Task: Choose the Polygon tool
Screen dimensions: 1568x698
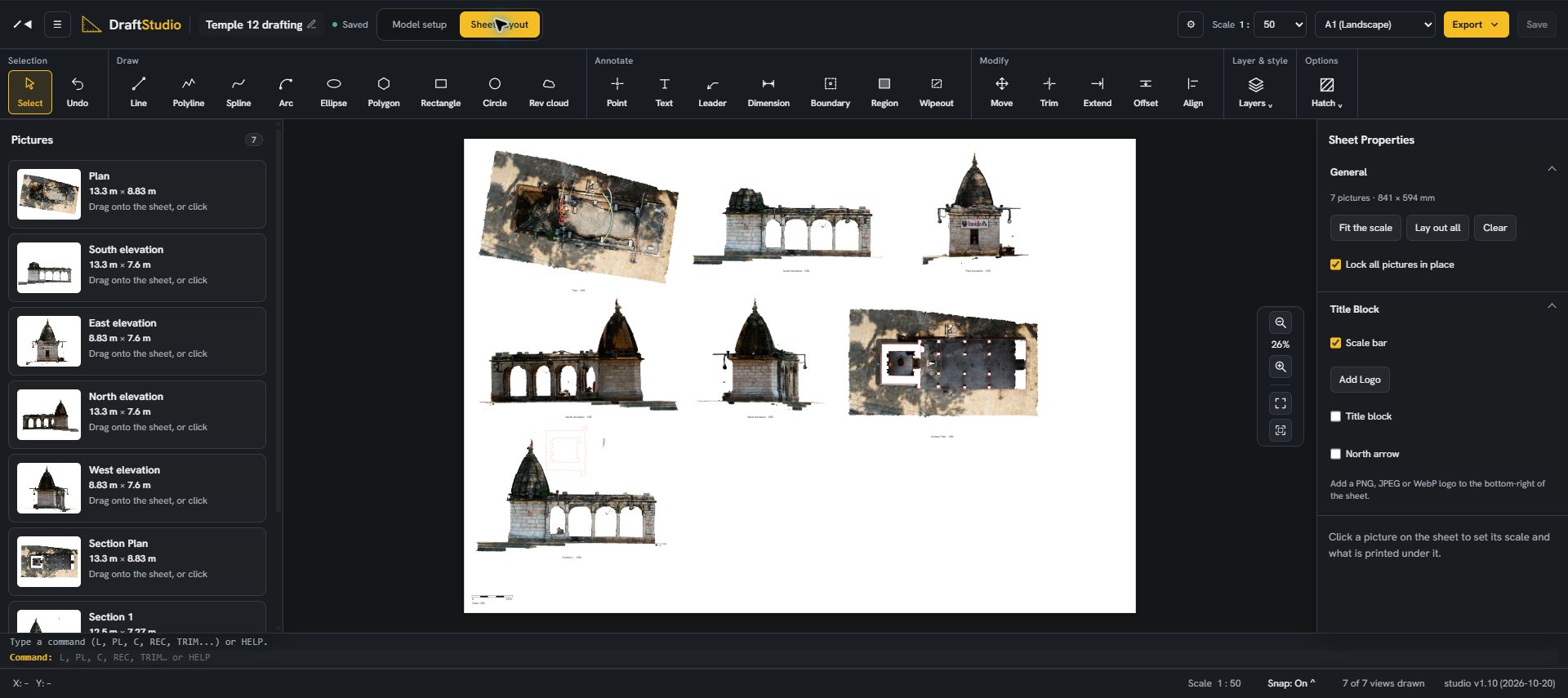Action: (383, 91)
